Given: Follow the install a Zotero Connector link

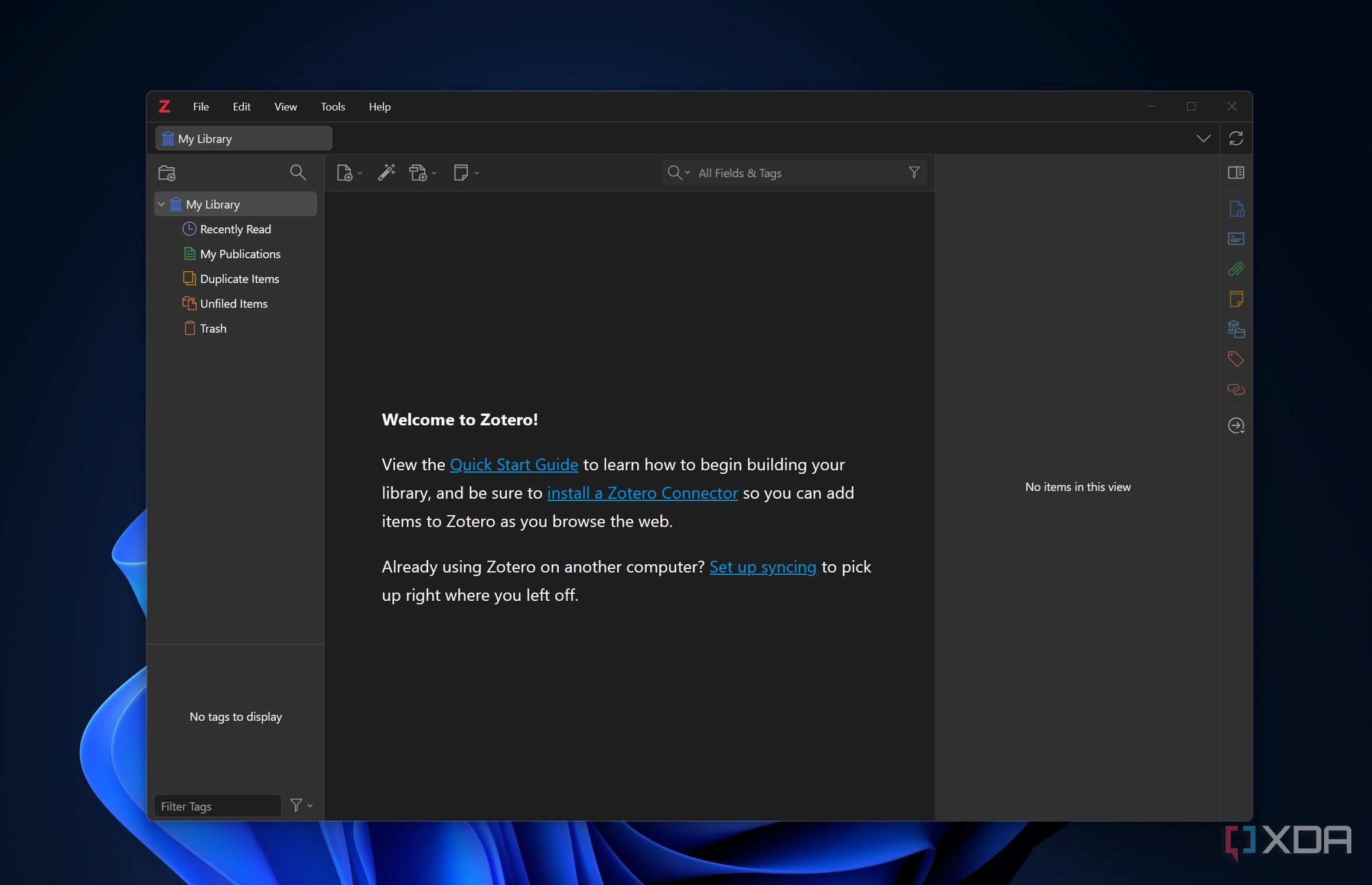Looking at the screenshot, I should [x=643, y=493].
